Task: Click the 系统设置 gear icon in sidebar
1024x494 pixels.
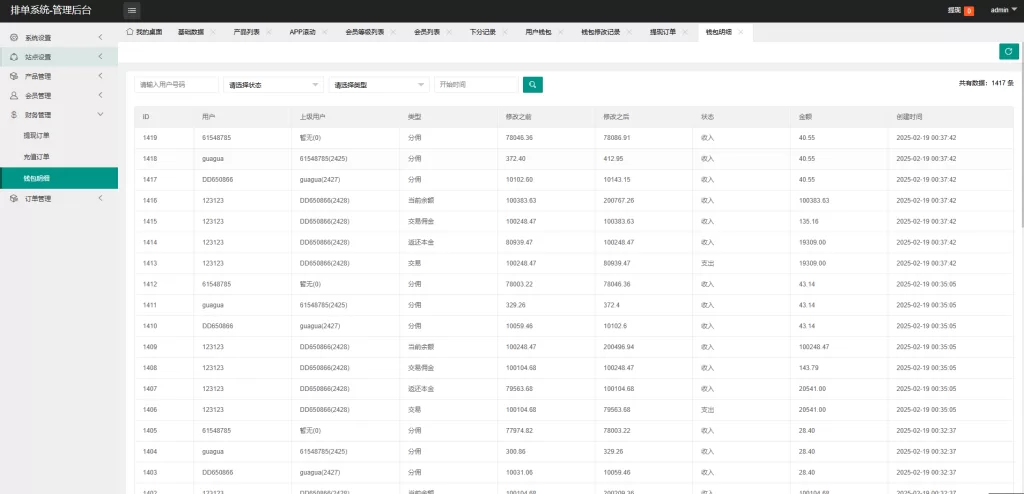Action: tap(14, 38)
